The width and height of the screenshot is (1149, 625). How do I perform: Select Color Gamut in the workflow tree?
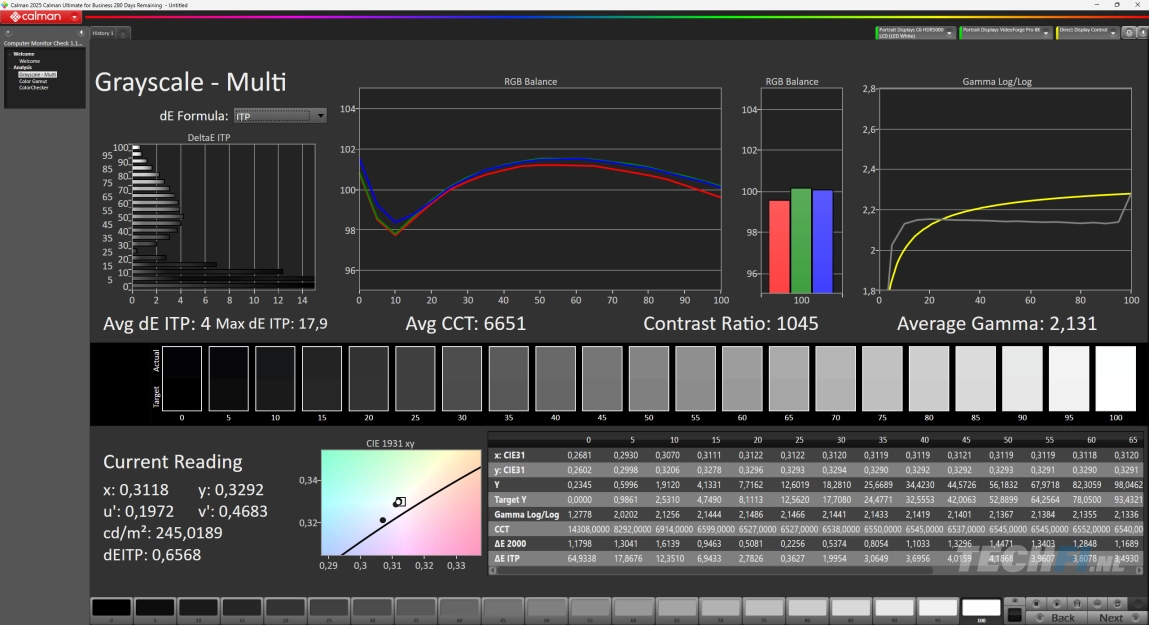34,81
